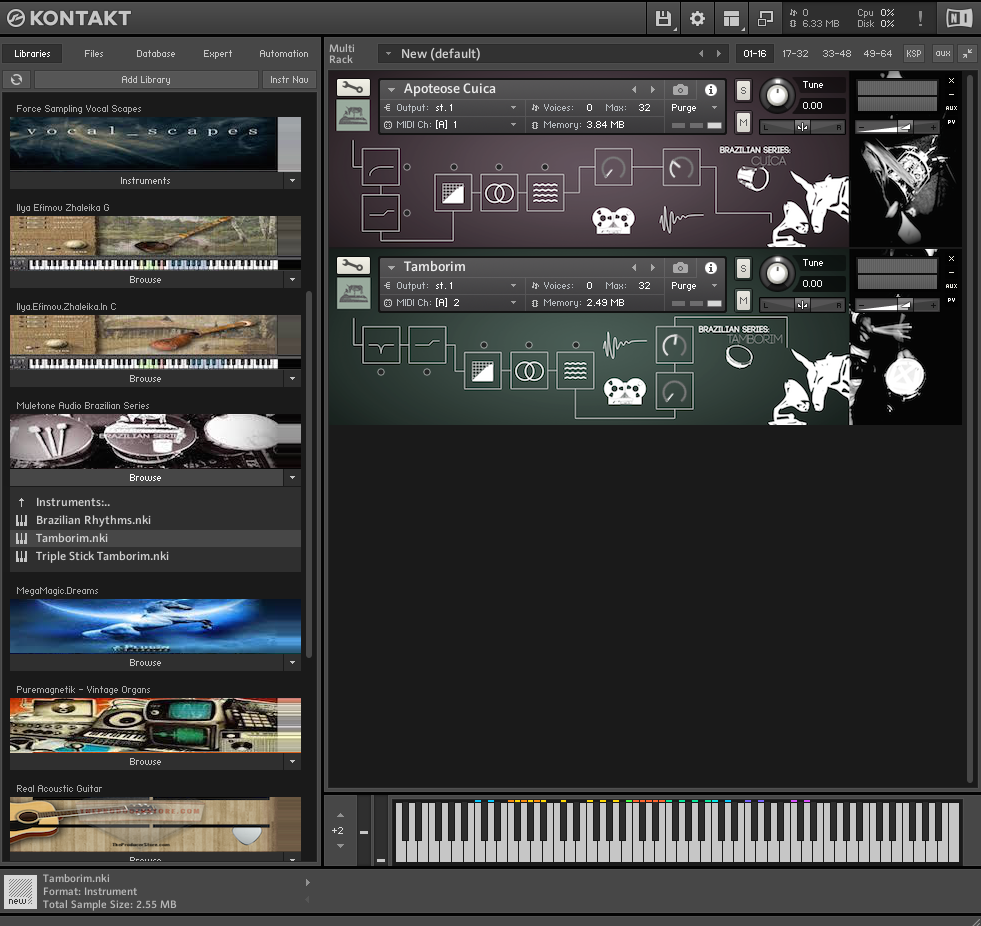Switch to Libraries tab
Viewport: 981px width, 926px height.
[x=33, y=54]
